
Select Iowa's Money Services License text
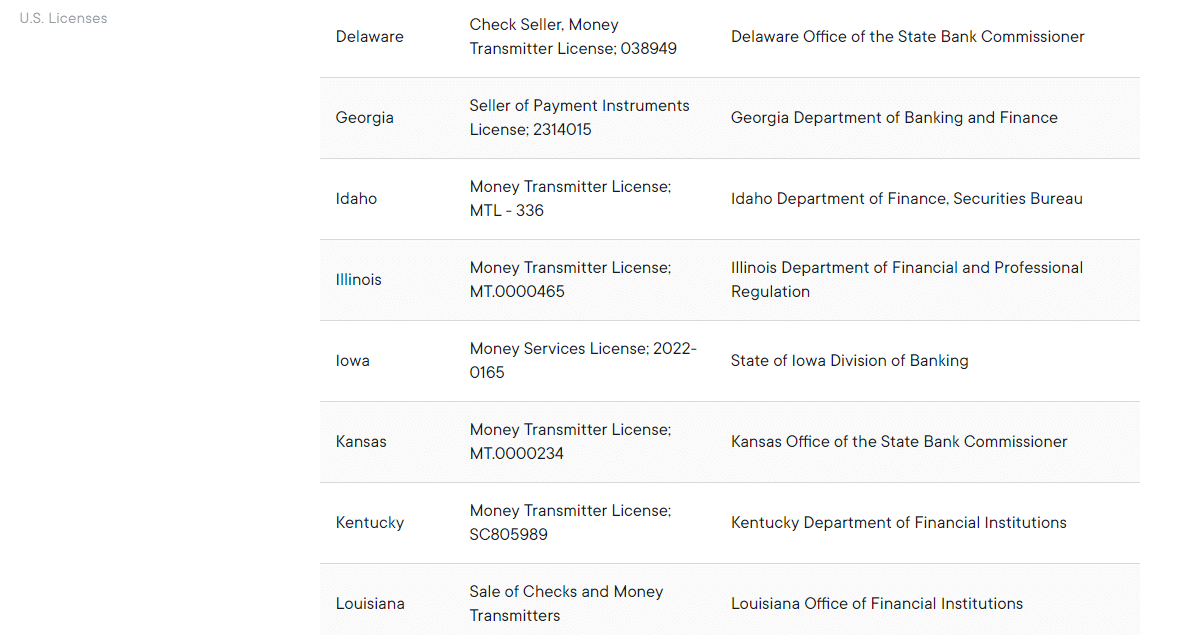pyautogui.click(x=583, y=360)
